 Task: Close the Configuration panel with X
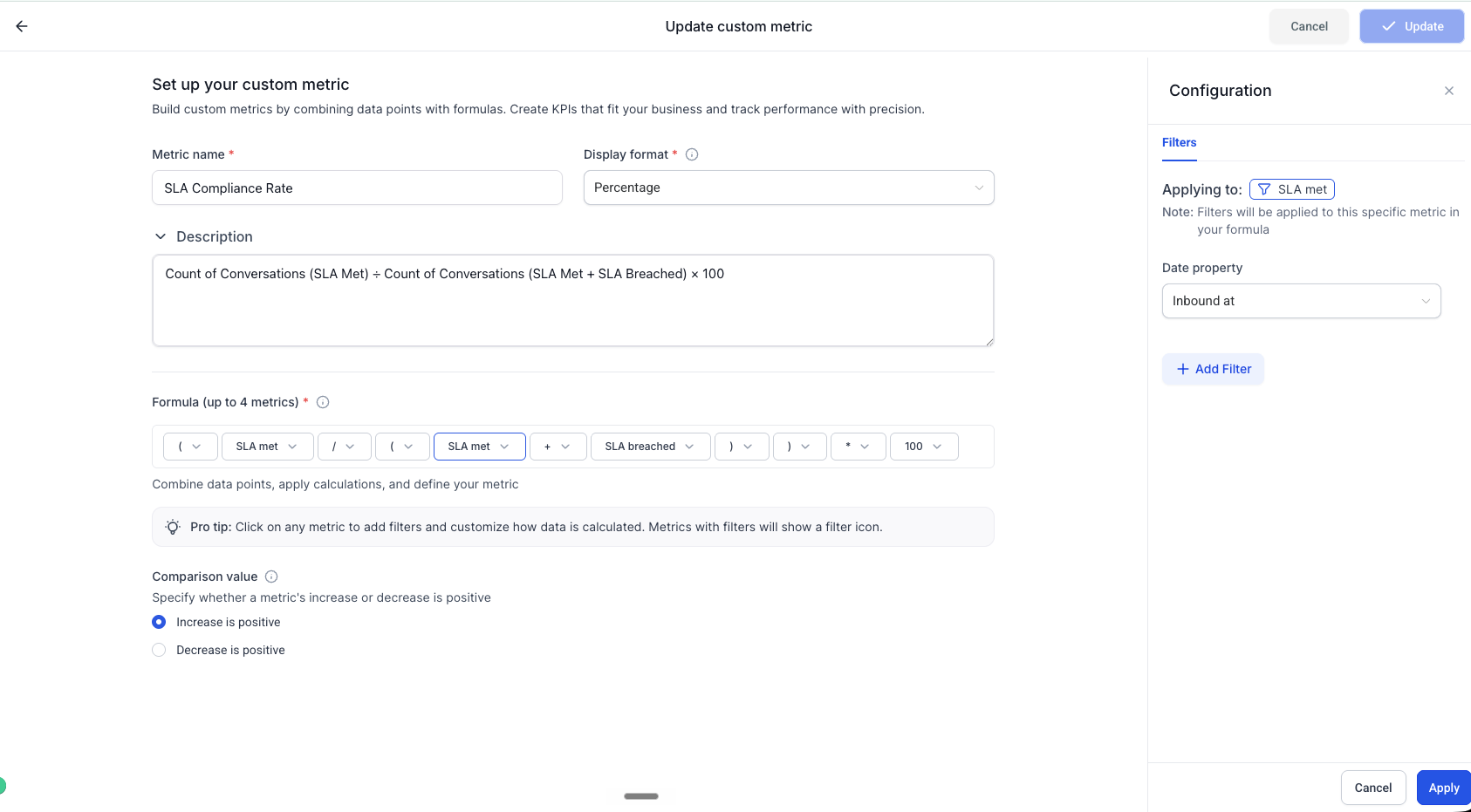tap(1448, 91)
